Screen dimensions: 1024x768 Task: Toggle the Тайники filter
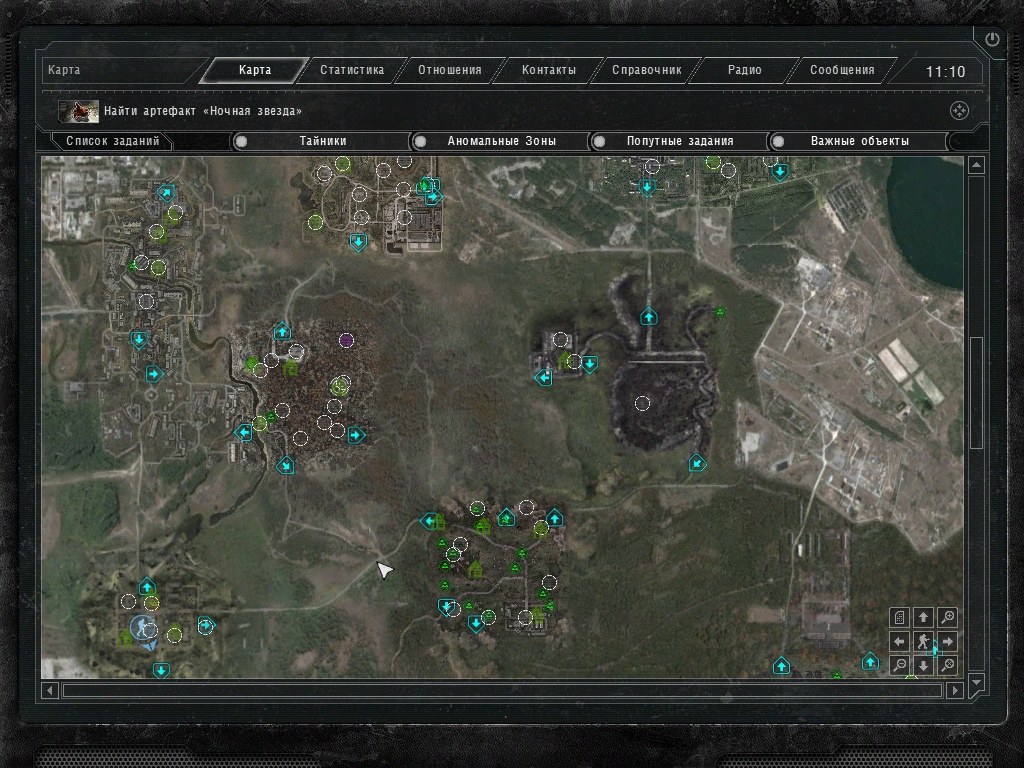(x=323, y=141)
